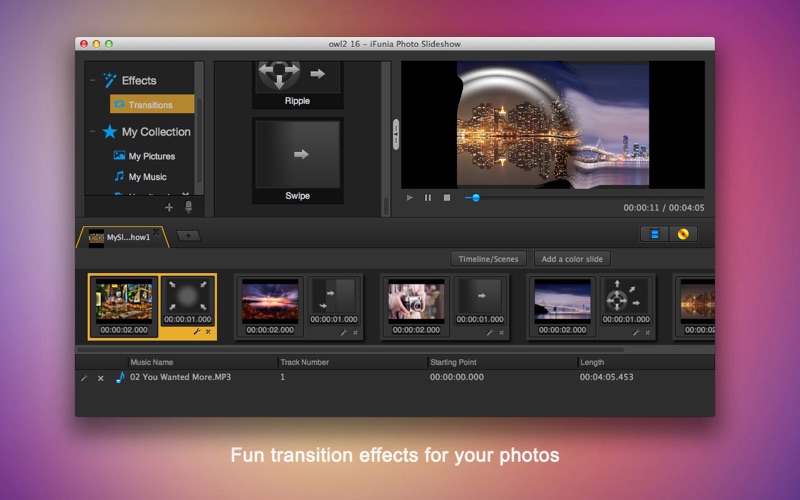This screenshot has height=500, width=800.
Task: Click the Track Number column header
Action: coord(305,362)
